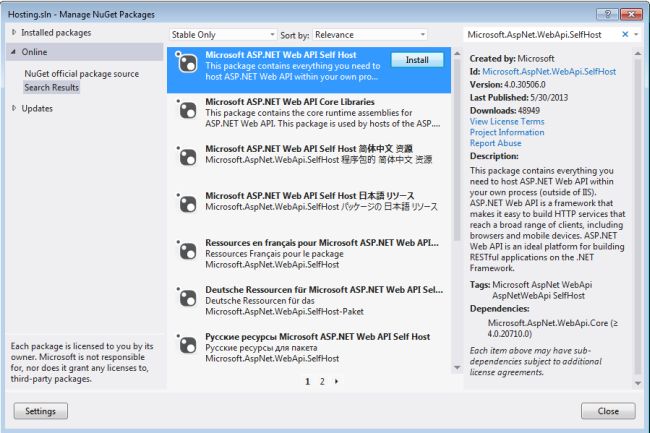Open View License Terms link
This screenshot has height=433, width=650.
click(x=507, y=121)
